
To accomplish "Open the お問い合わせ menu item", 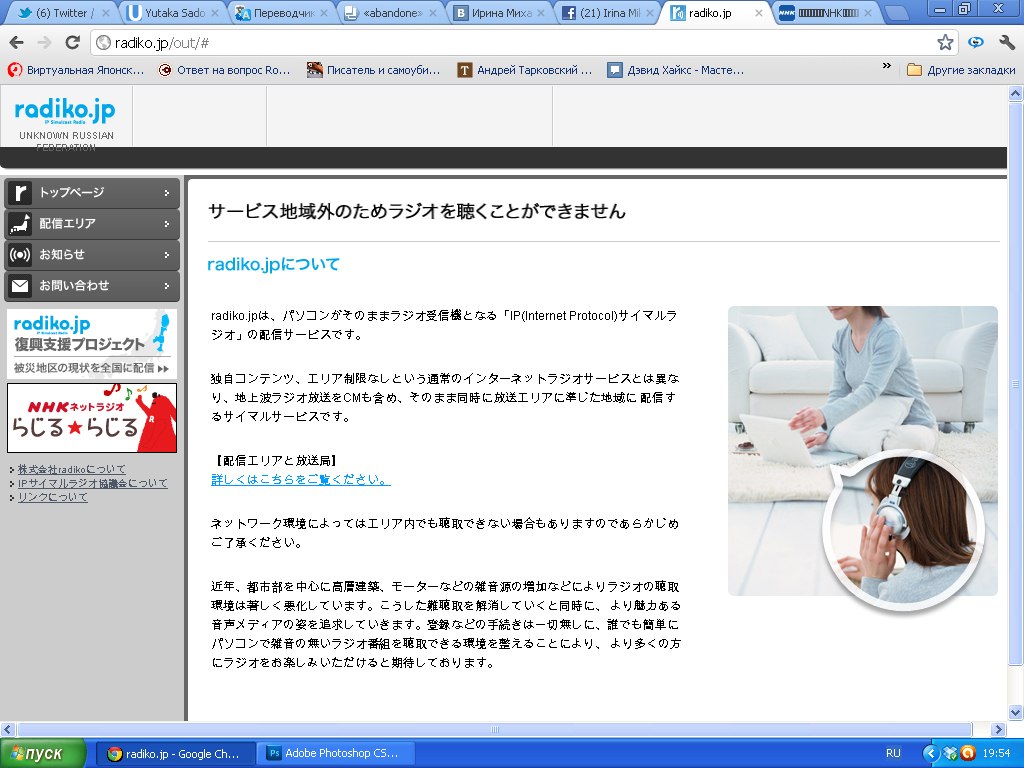I will coord(92,285).
